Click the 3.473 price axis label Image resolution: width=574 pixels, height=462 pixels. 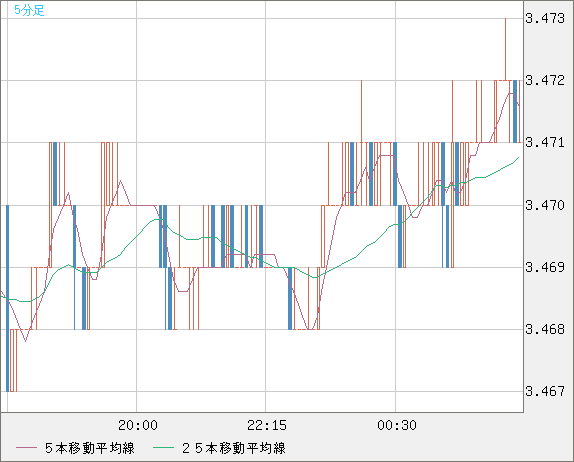tap(545, 18)
